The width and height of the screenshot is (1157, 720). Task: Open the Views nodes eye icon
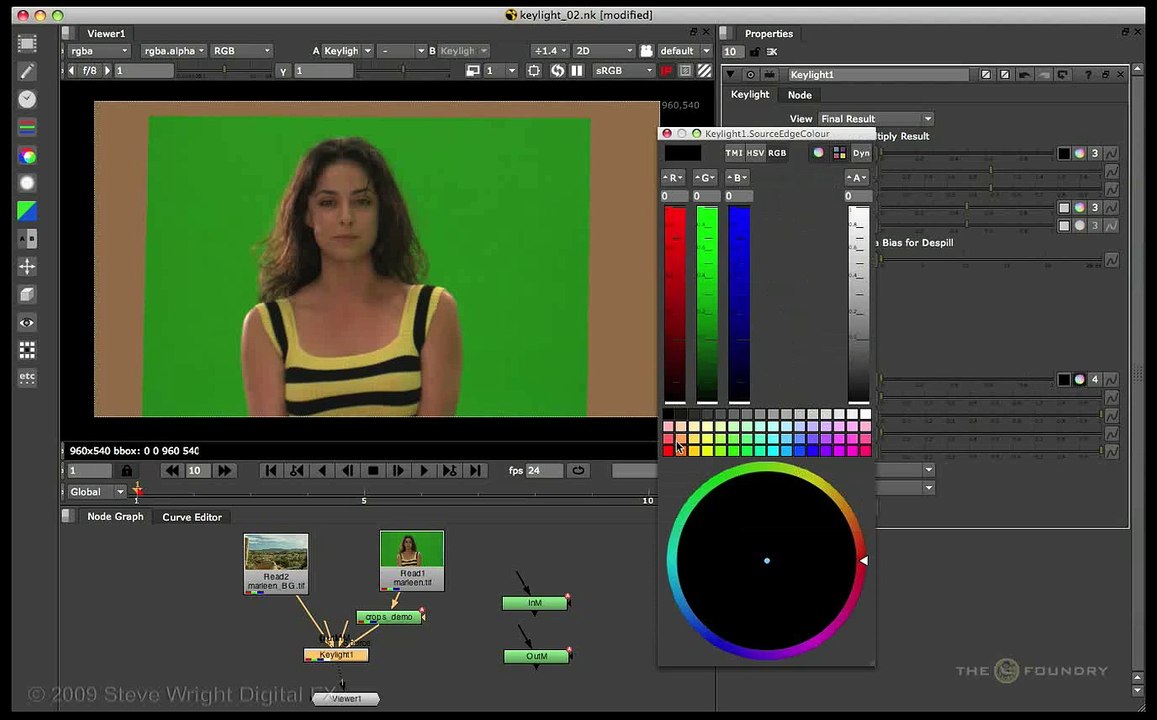click(27, 322)
